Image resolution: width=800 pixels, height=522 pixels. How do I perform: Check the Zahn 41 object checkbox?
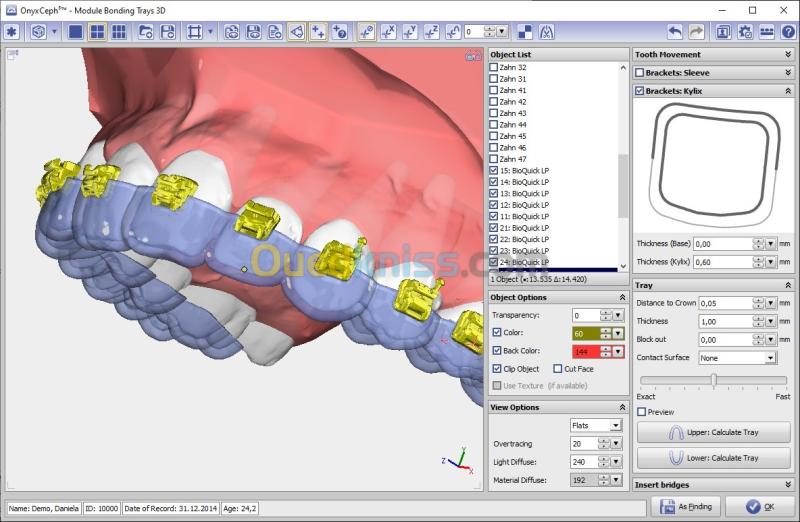tap(493, 90)
